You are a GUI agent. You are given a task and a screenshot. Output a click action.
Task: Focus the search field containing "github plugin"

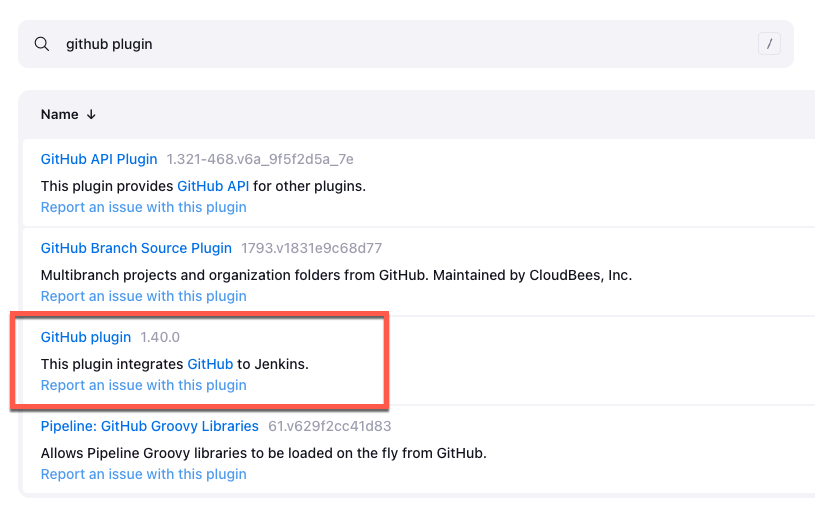coord(400,44)
